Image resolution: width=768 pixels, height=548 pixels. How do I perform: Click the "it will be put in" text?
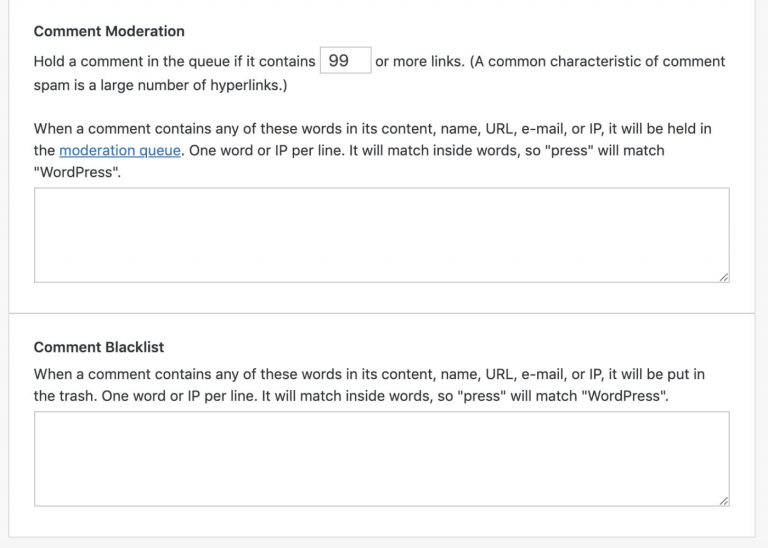(656, 374)
